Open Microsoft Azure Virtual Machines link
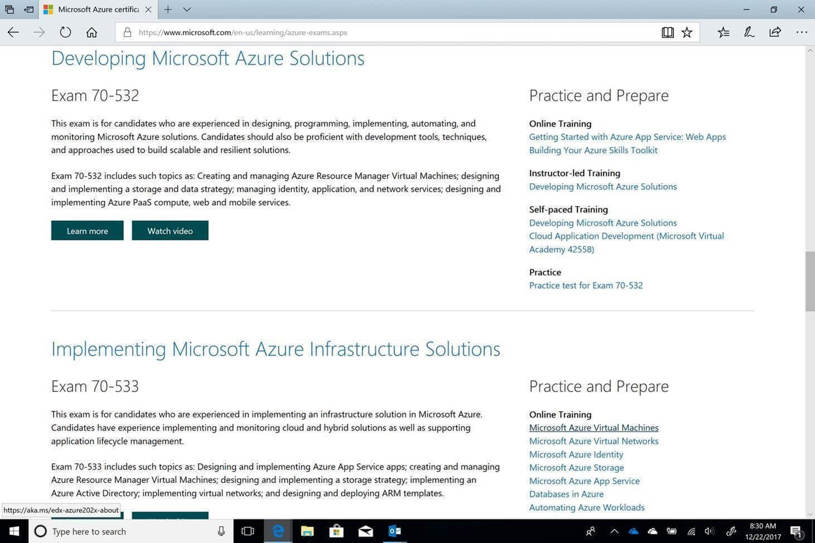Screen dimensions: 815x543 [593, 428]
